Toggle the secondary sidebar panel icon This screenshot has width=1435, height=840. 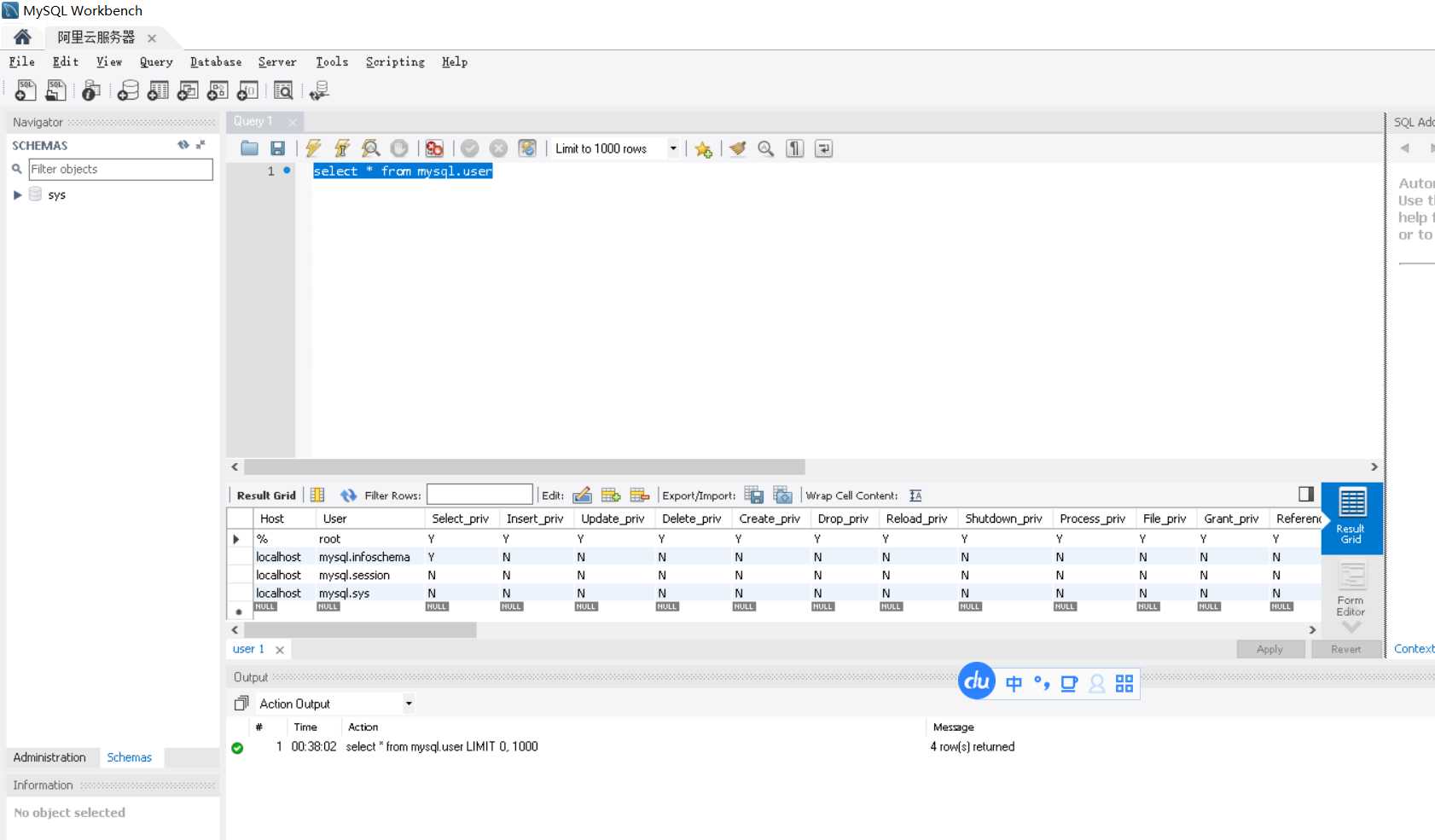click(x=1306, y=494)
